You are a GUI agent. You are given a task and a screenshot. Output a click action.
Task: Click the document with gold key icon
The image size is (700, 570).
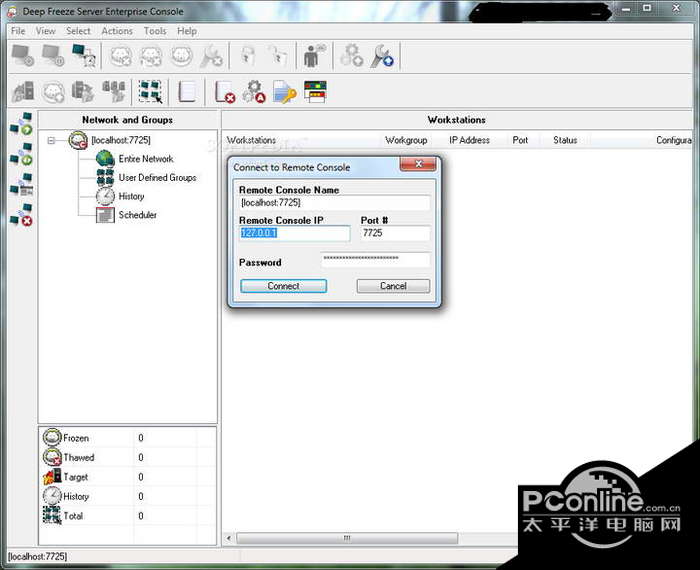coord(284,92)
